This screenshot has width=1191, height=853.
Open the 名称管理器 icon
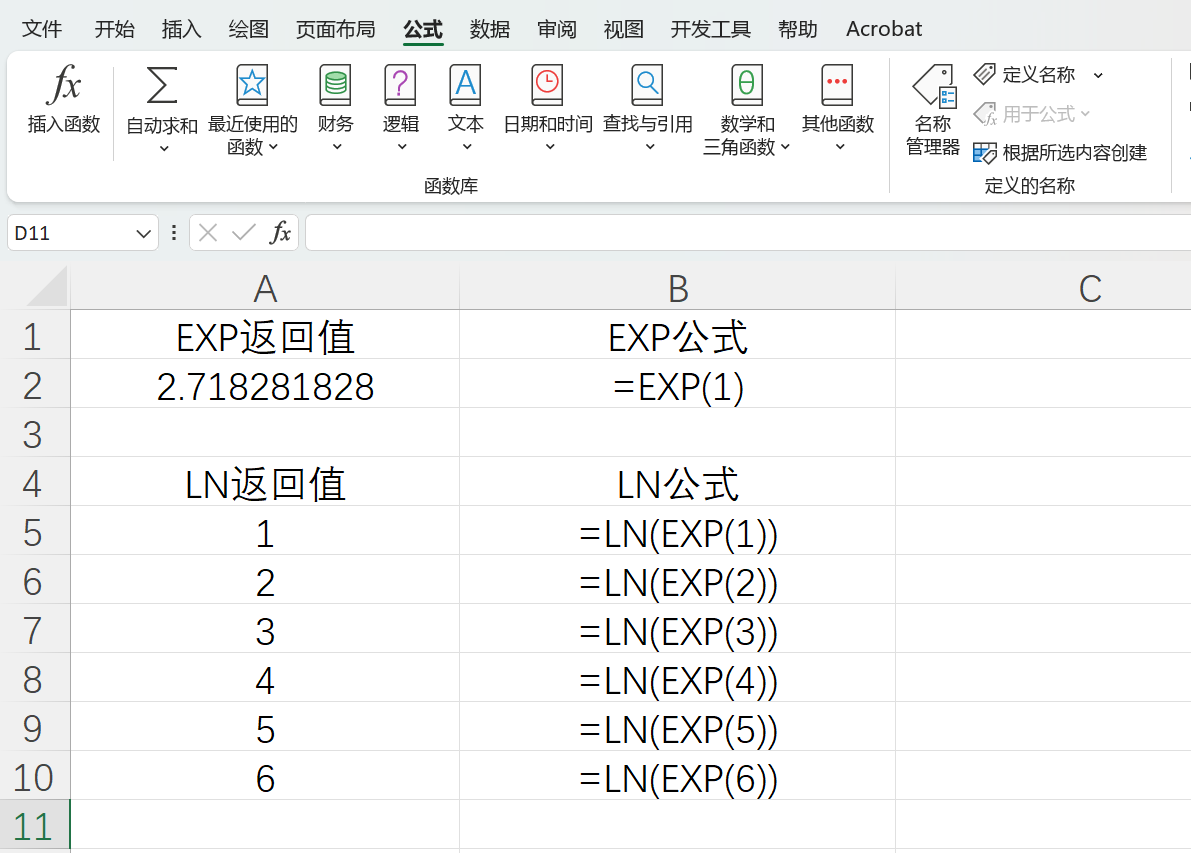point(934,86)
